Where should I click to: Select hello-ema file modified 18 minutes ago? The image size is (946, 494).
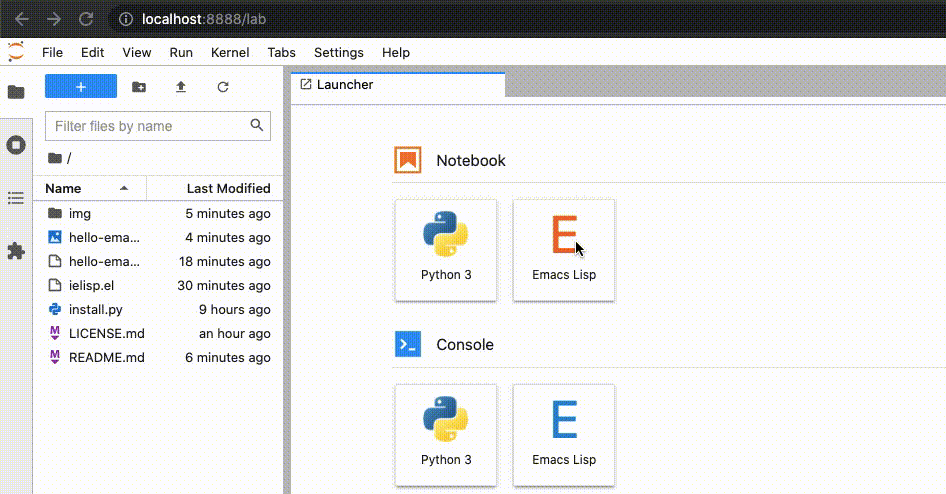coord(158,262)
